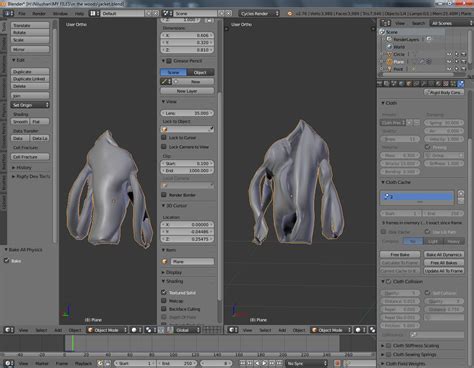Viewport: 474px width, 368px height.
Task: Click the Cell Fracture button
Action: pos(30,157)
